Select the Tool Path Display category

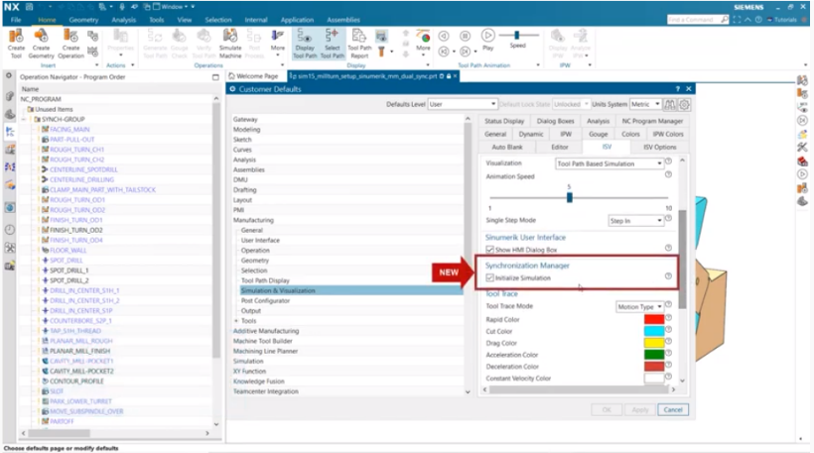[x=265, y=280]
